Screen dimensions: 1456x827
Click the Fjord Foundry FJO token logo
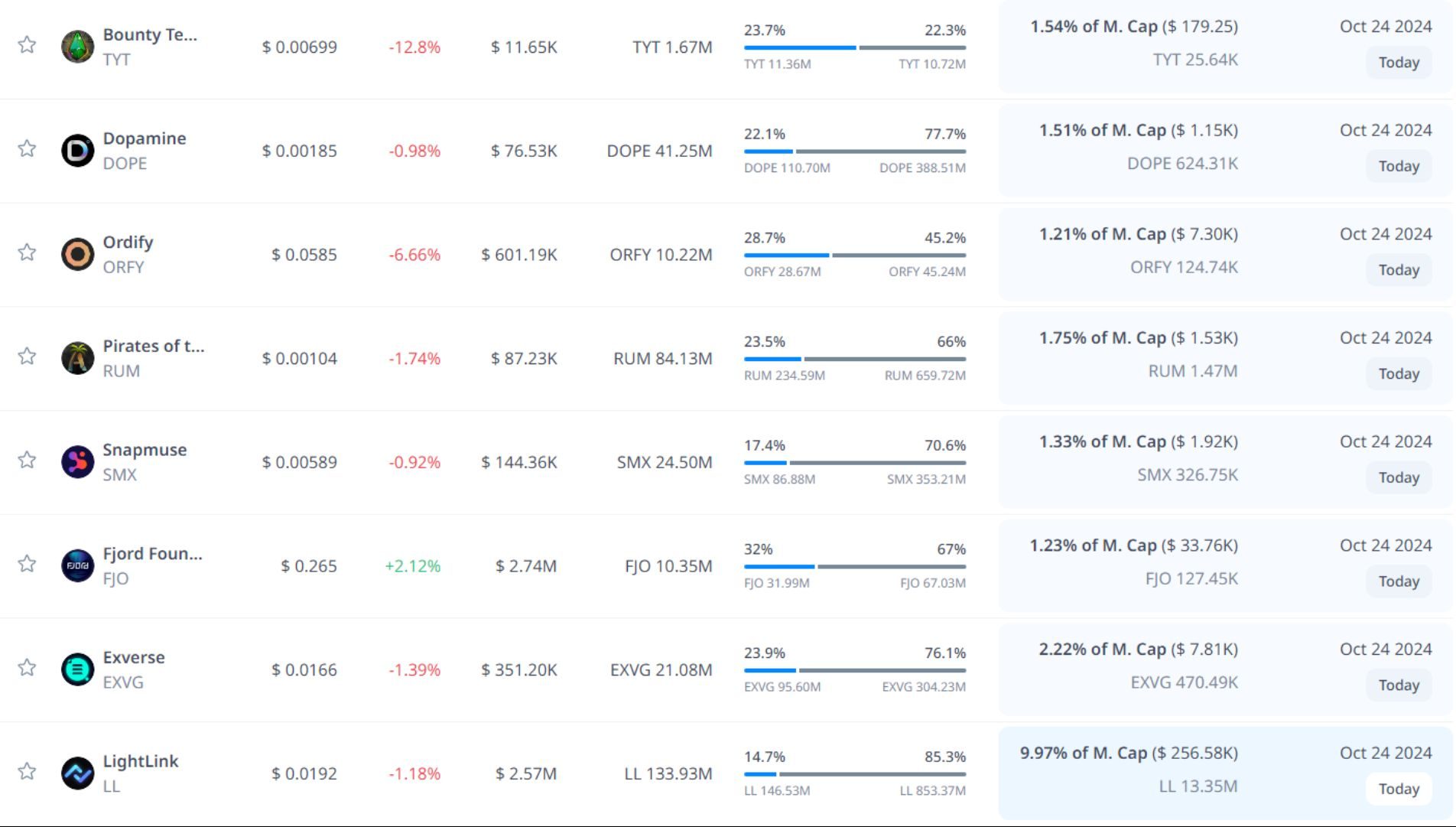tap(77, 566)
